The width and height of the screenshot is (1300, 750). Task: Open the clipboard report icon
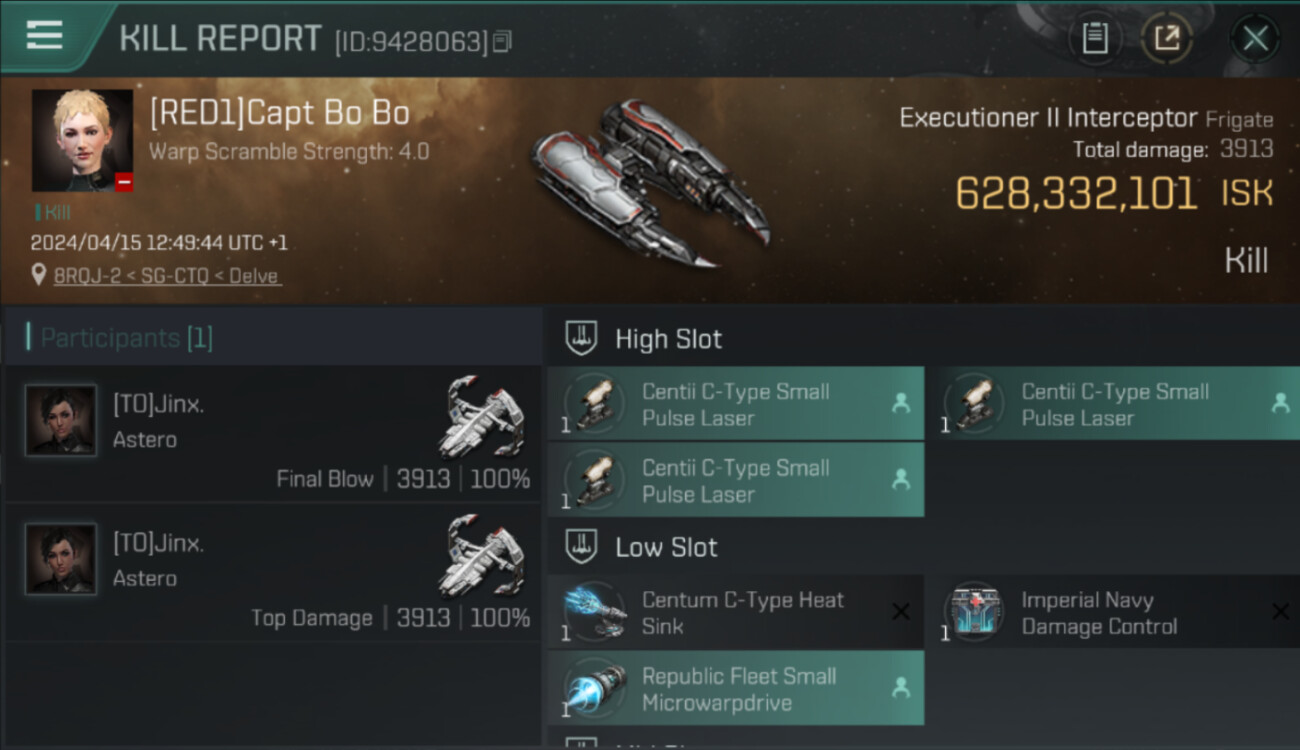pyautogui.click(x=1095, y=39)
